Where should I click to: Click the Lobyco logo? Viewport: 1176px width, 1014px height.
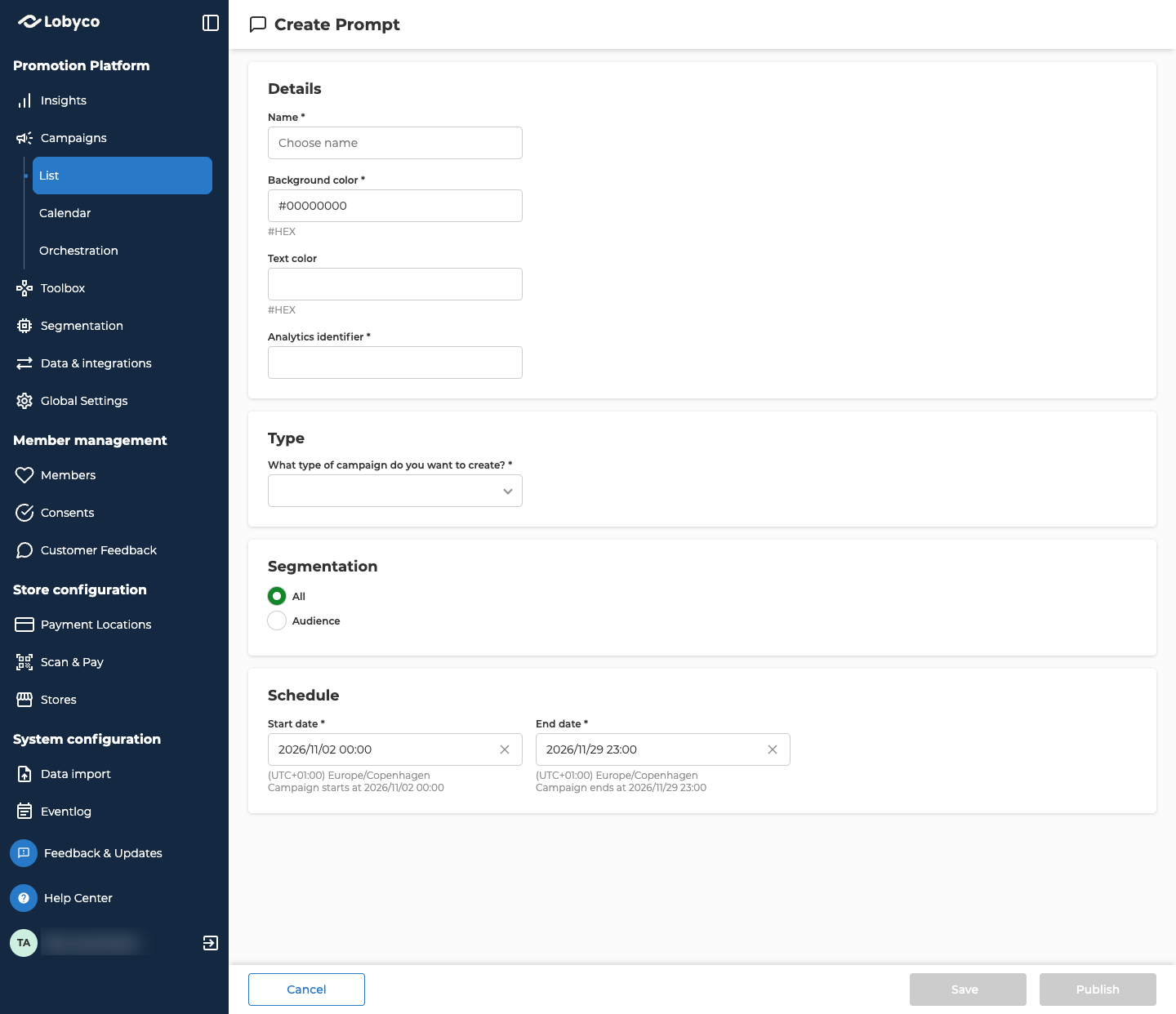[59, 22]
